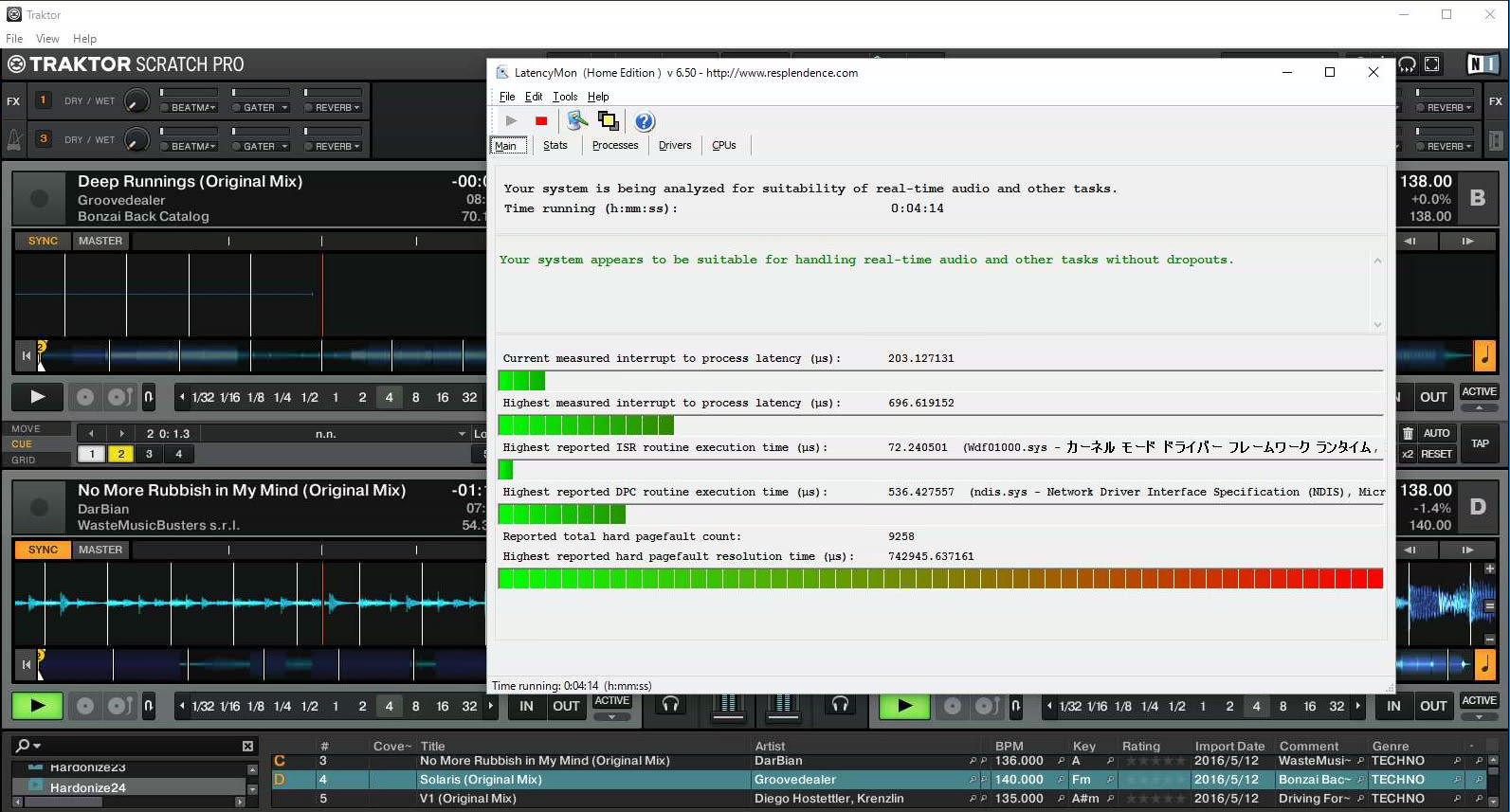Click TAP tempo button on deck B
The width and height of the screenshot is (1510, 812).
[x=1480, y=443]
